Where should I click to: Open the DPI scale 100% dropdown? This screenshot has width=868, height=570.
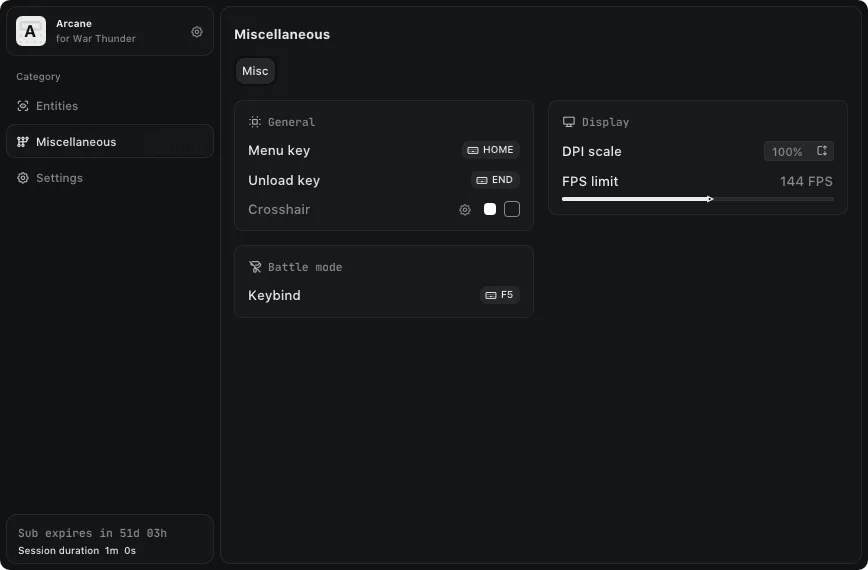tap(787, 152)
